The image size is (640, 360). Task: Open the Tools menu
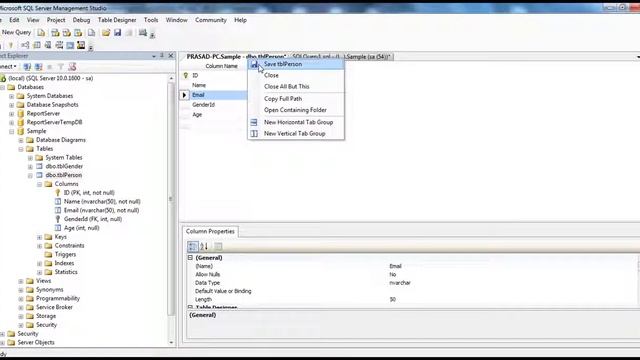(x=151, y=20)
